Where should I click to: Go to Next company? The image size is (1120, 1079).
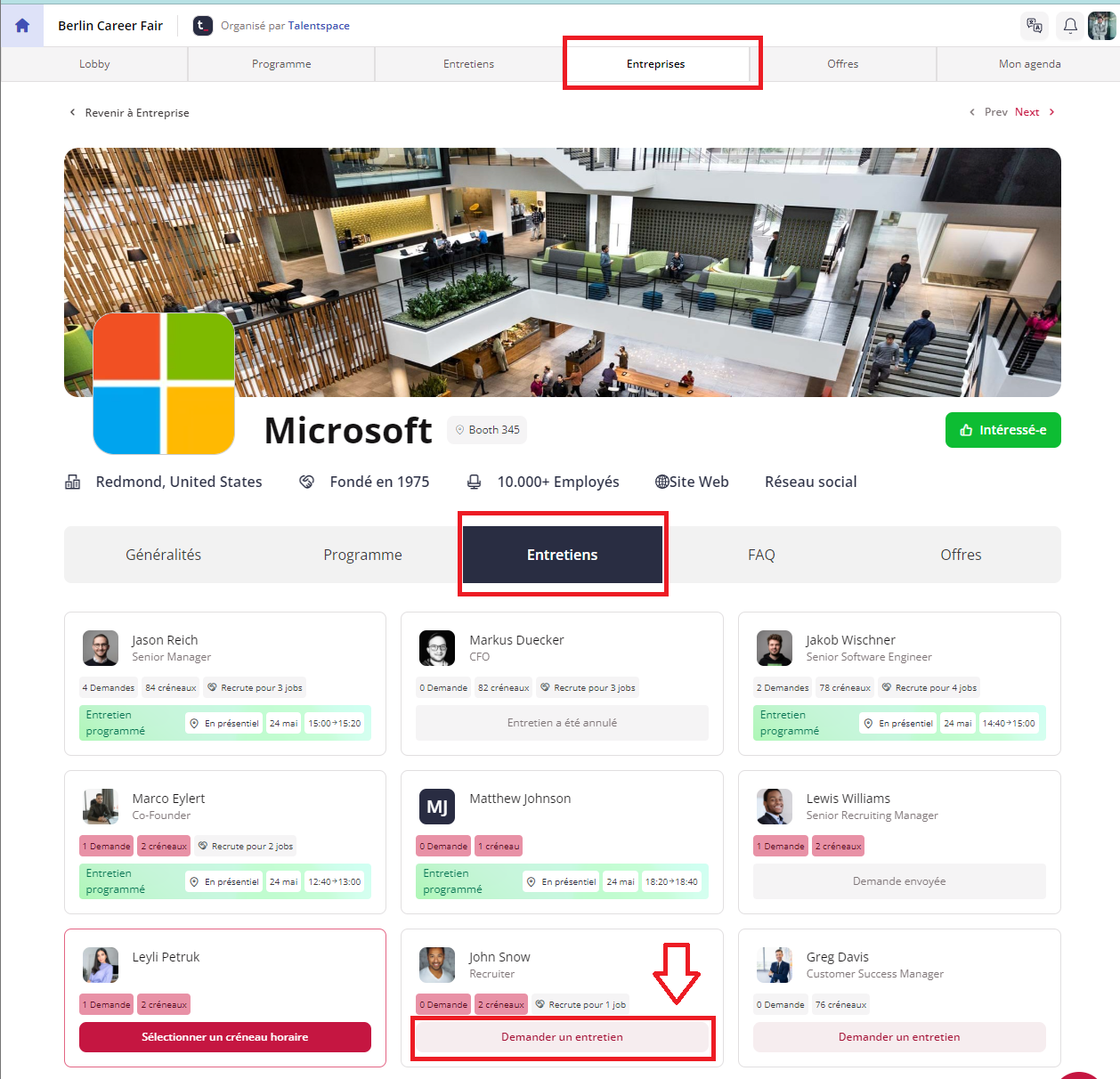point(1035,112)
